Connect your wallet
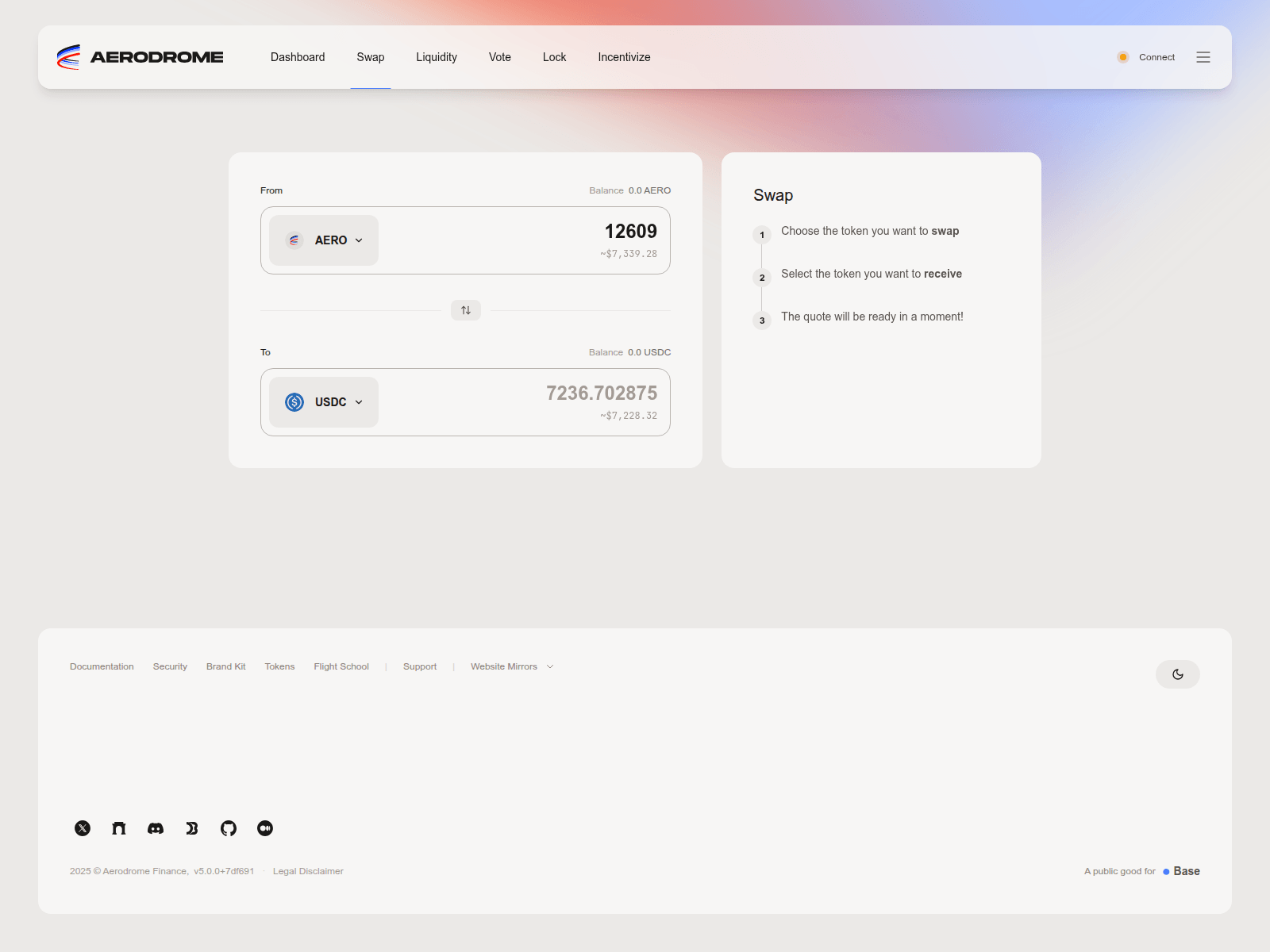 click(x=1147, y=57)
